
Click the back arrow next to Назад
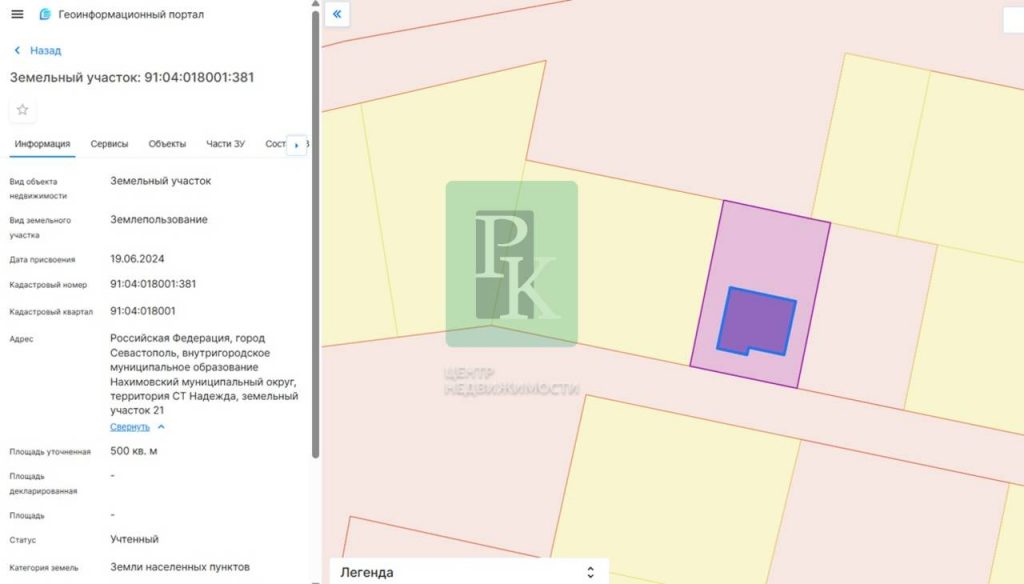(17, 50)
